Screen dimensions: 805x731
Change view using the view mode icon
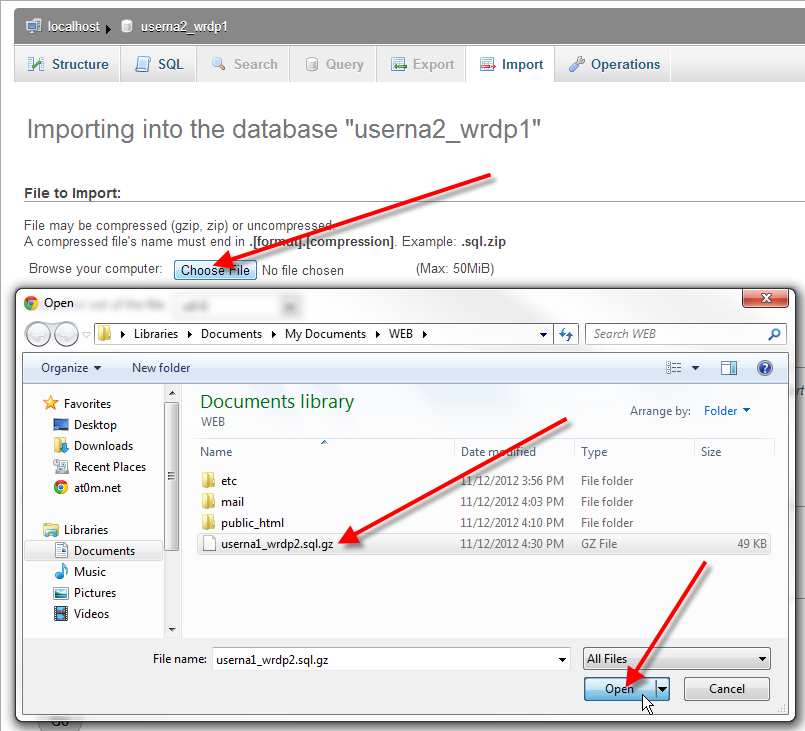[x=674, y=368]
